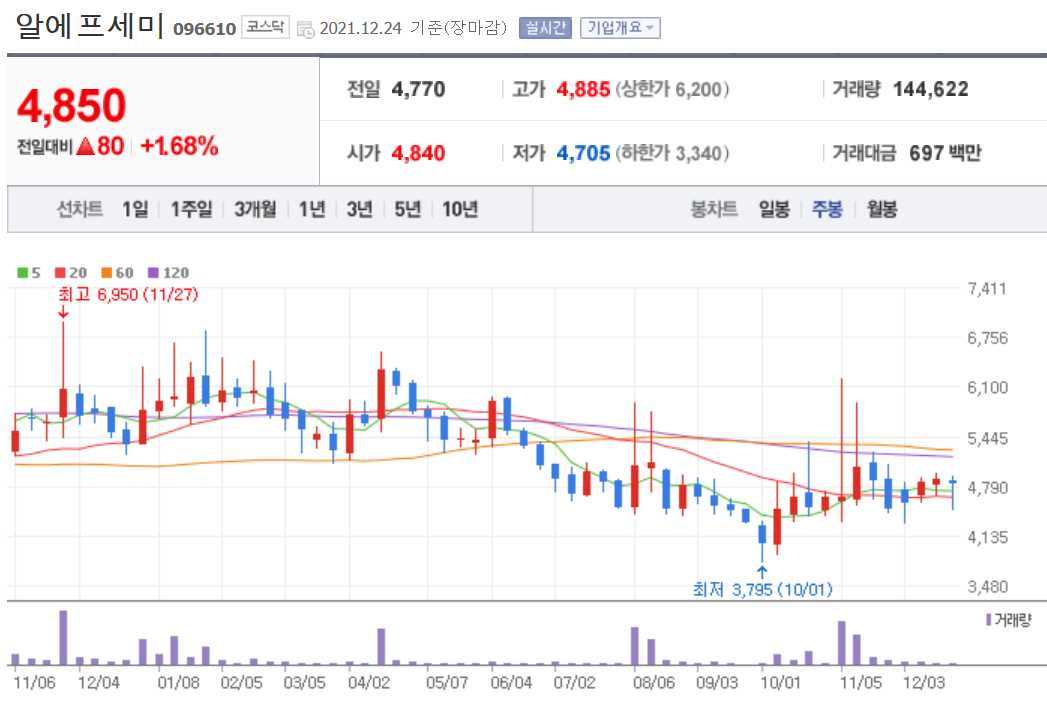Open the 기업개요 dropdown

(x=620, y=28)
